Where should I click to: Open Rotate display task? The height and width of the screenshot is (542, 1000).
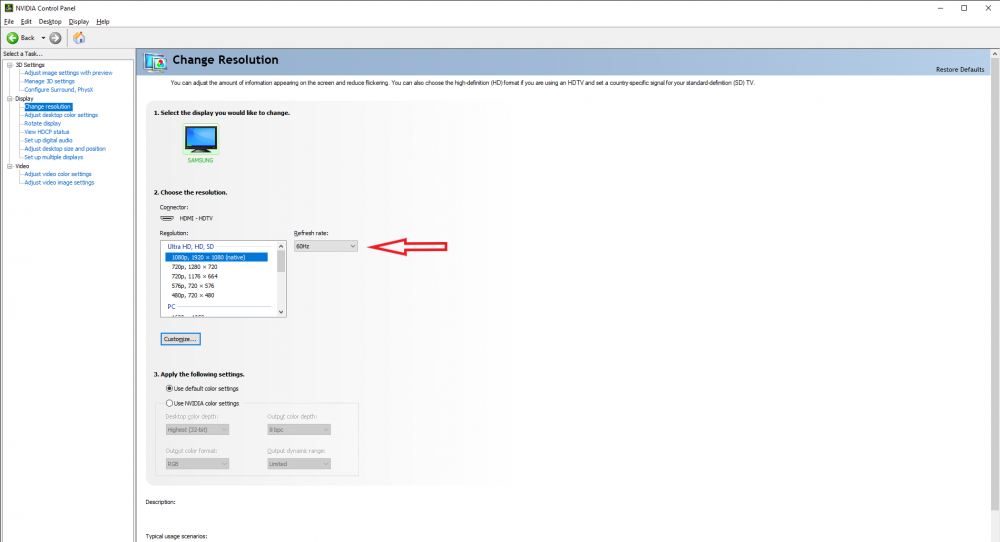43,124
